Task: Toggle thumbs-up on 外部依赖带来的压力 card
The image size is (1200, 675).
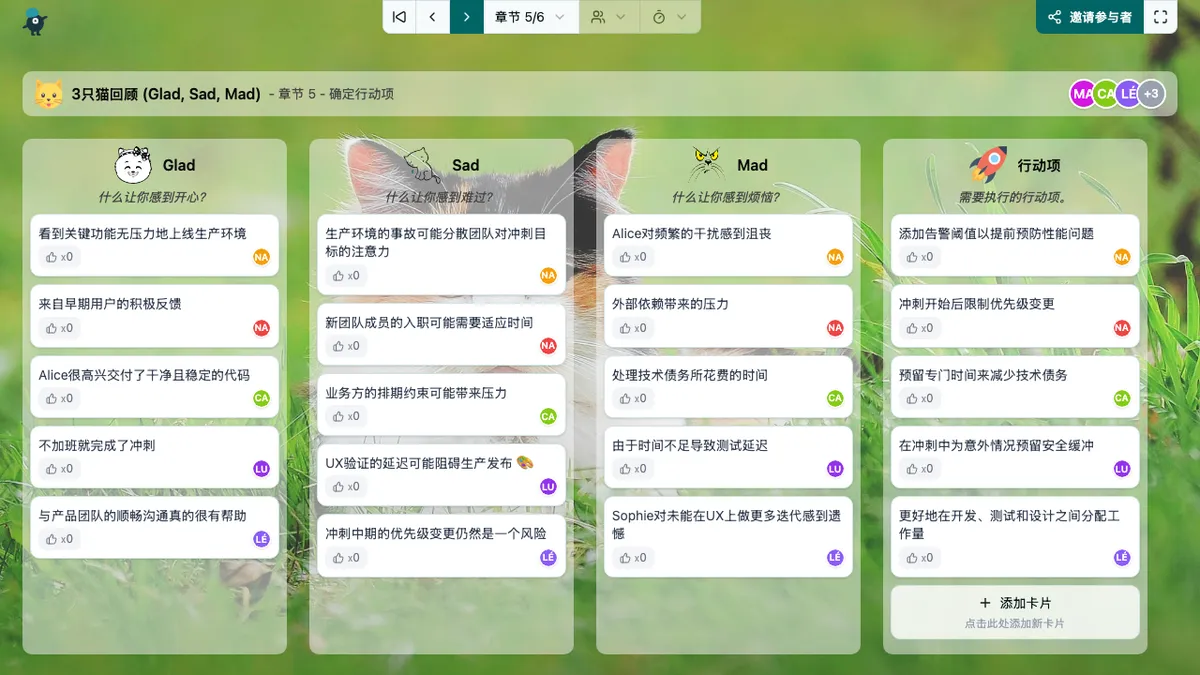Action: tap(632, 328)
